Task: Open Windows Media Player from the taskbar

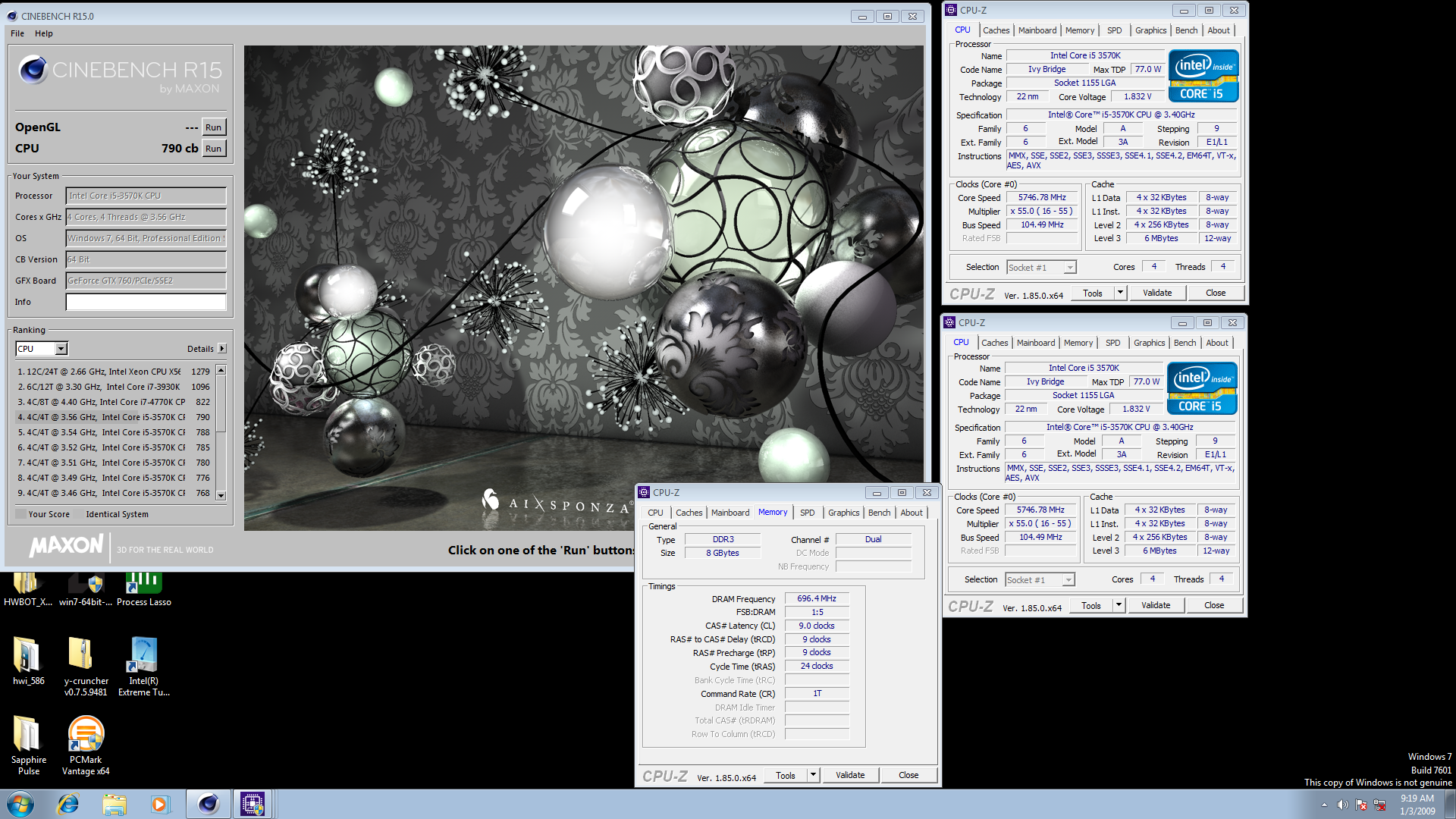Action: (159, 804)
